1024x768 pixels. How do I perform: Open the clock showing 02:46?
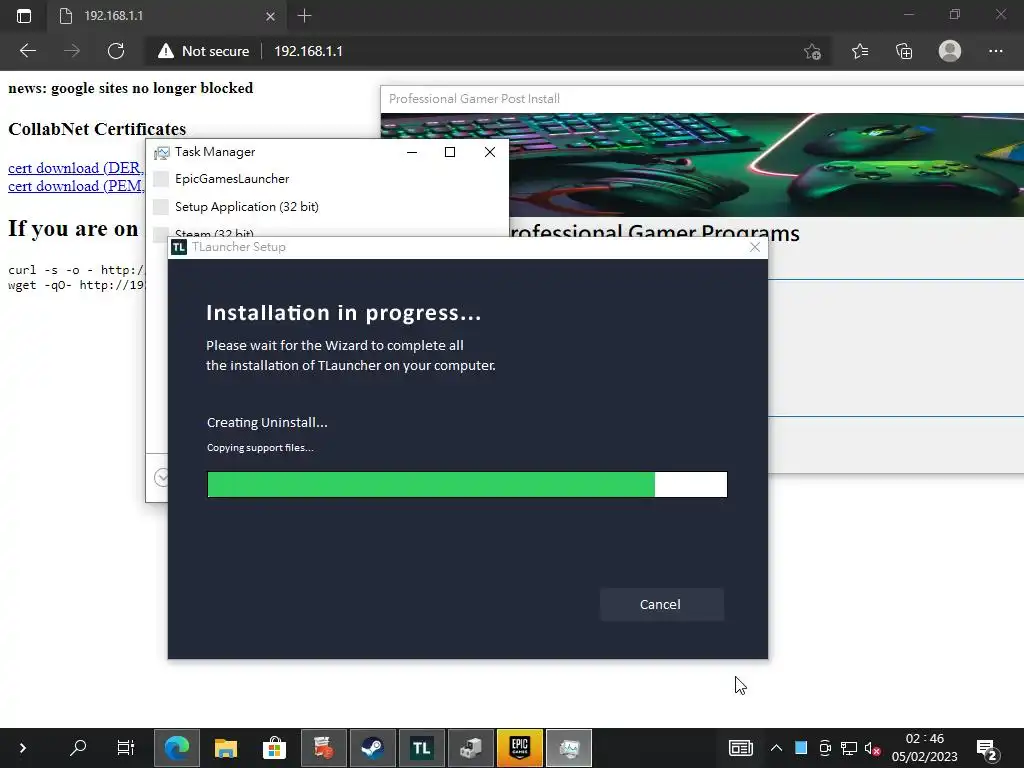coord(925,748)
